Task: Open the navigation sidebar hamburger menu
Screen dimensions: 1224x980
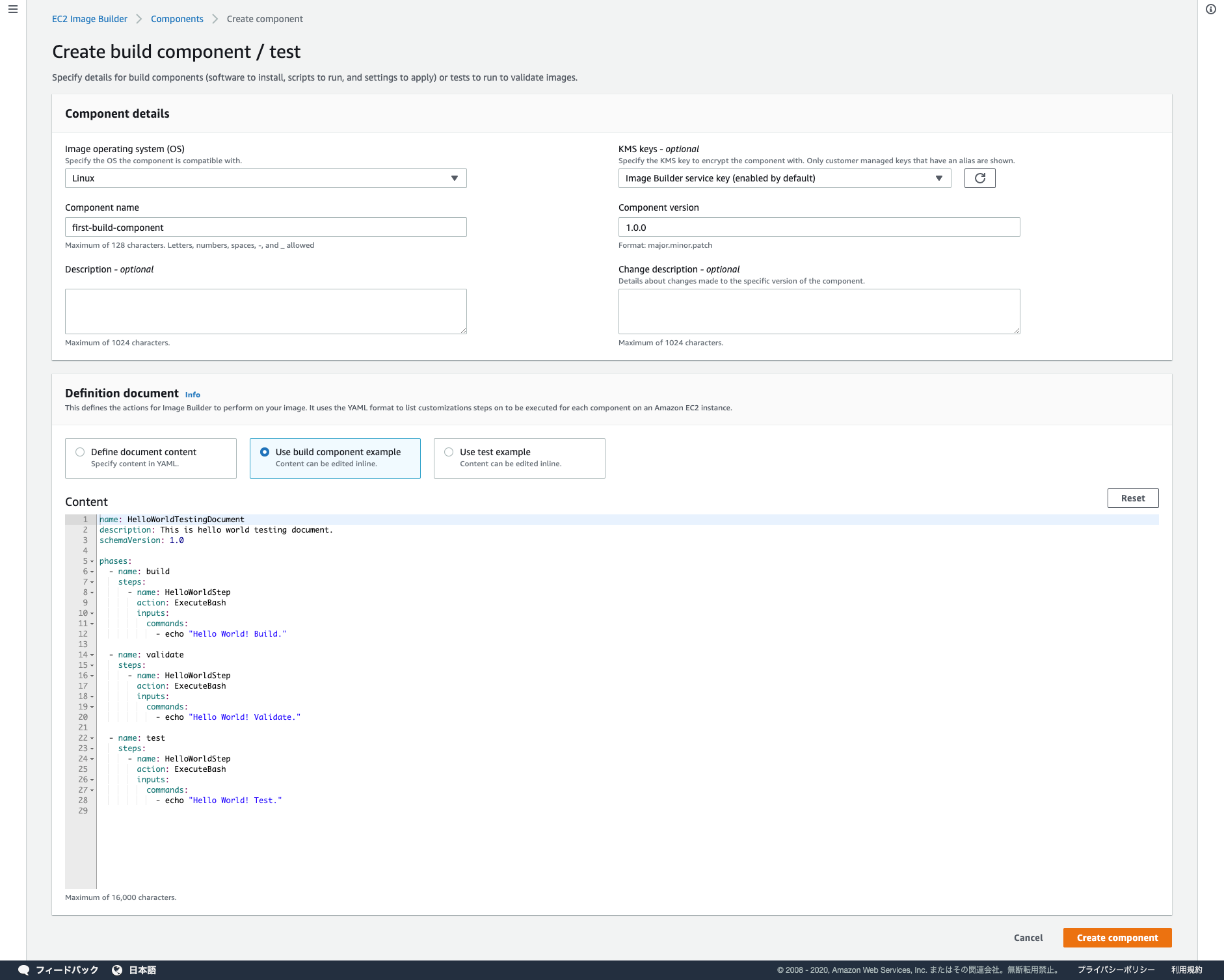Action: (x=12, y=10)
